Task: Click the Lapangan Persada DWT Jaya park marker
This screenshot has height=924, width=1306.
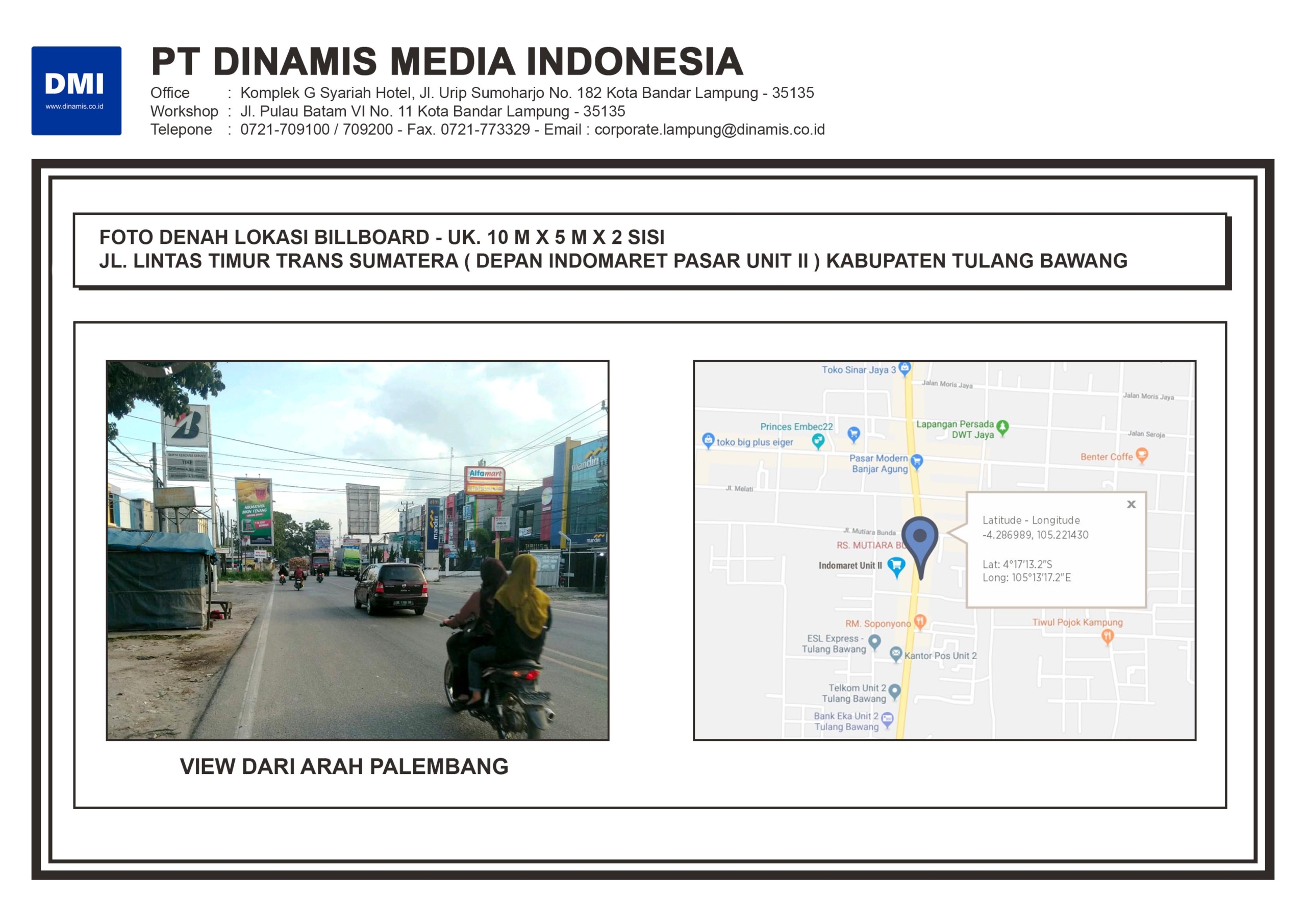Action: click(1002, 428)
